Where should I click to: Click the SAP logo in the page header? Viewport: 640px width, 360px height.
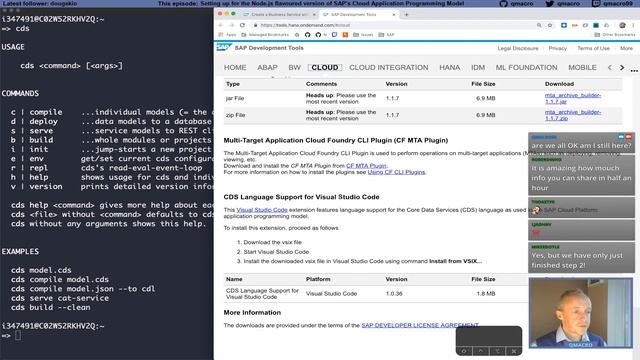coord(224,47)
